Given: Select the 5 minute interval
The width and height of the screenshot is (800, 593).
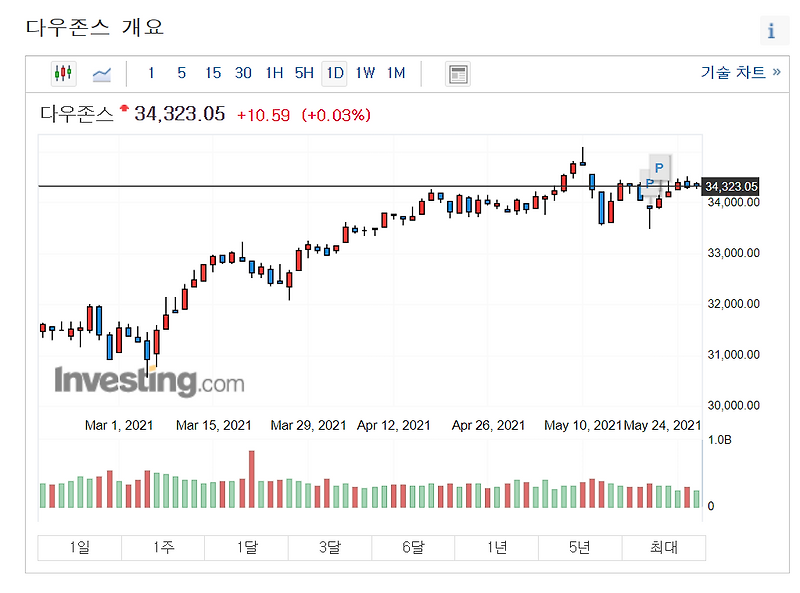Looking at the screenshot, I should point(182,73).
